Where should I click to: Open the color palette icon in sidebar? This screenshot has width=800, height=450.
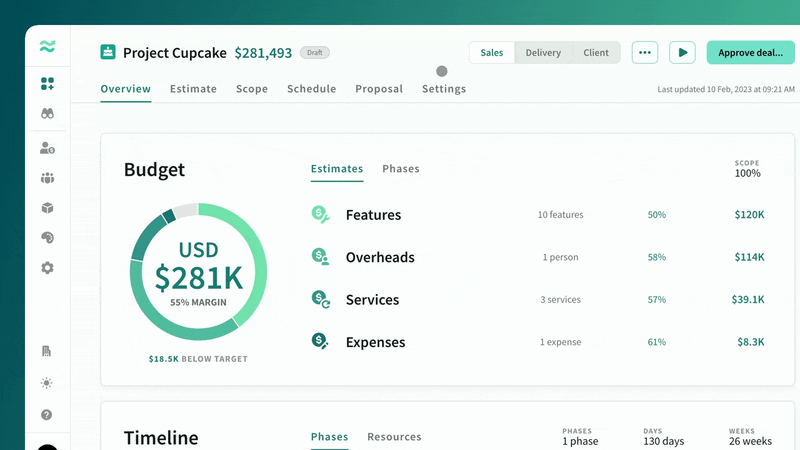pyautogui.click(x=47, y=238)
